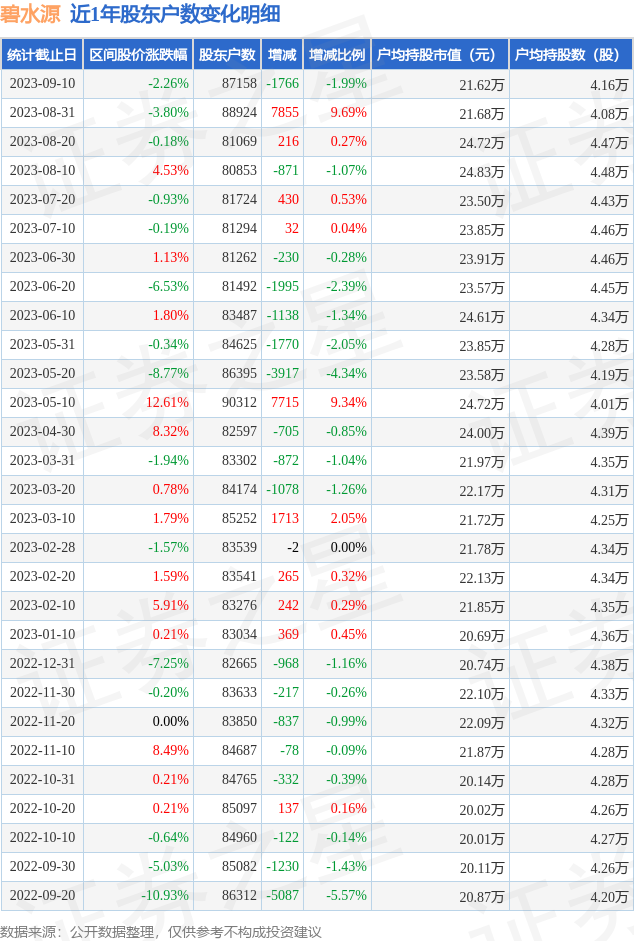Click change value -3917
634x941 pixels.
[x=283, y=373]
